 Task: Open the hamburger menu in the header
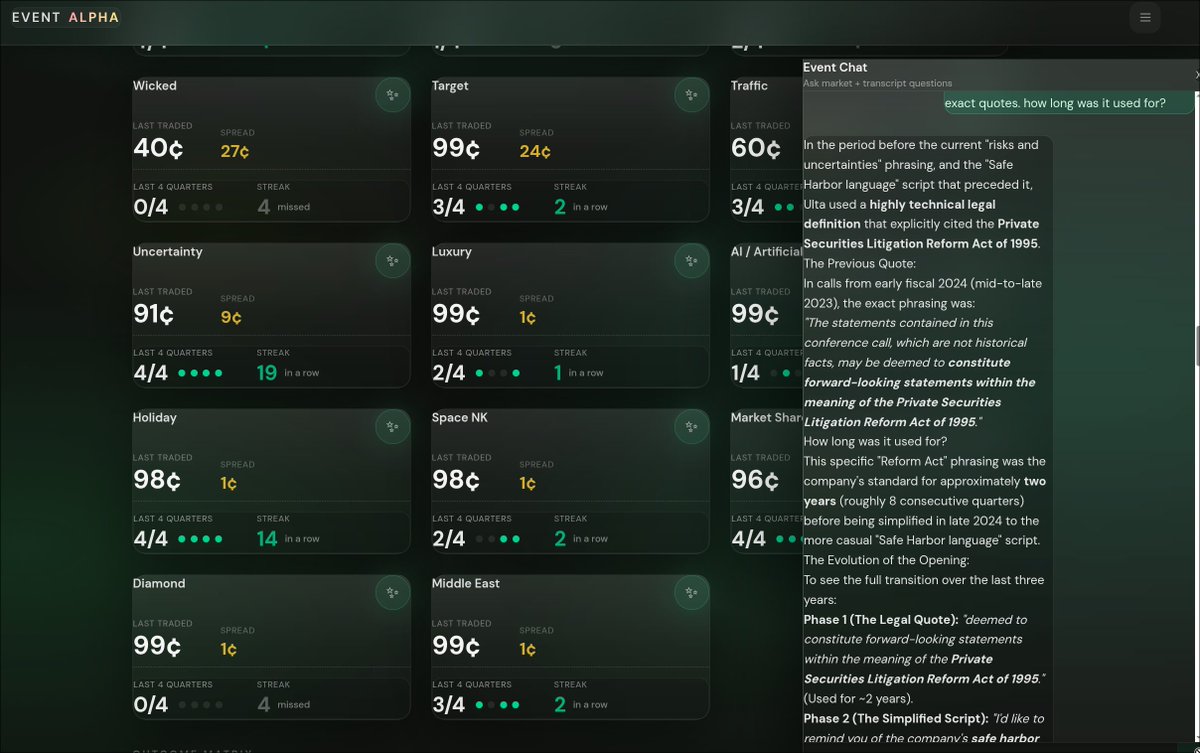point(1145,17)
